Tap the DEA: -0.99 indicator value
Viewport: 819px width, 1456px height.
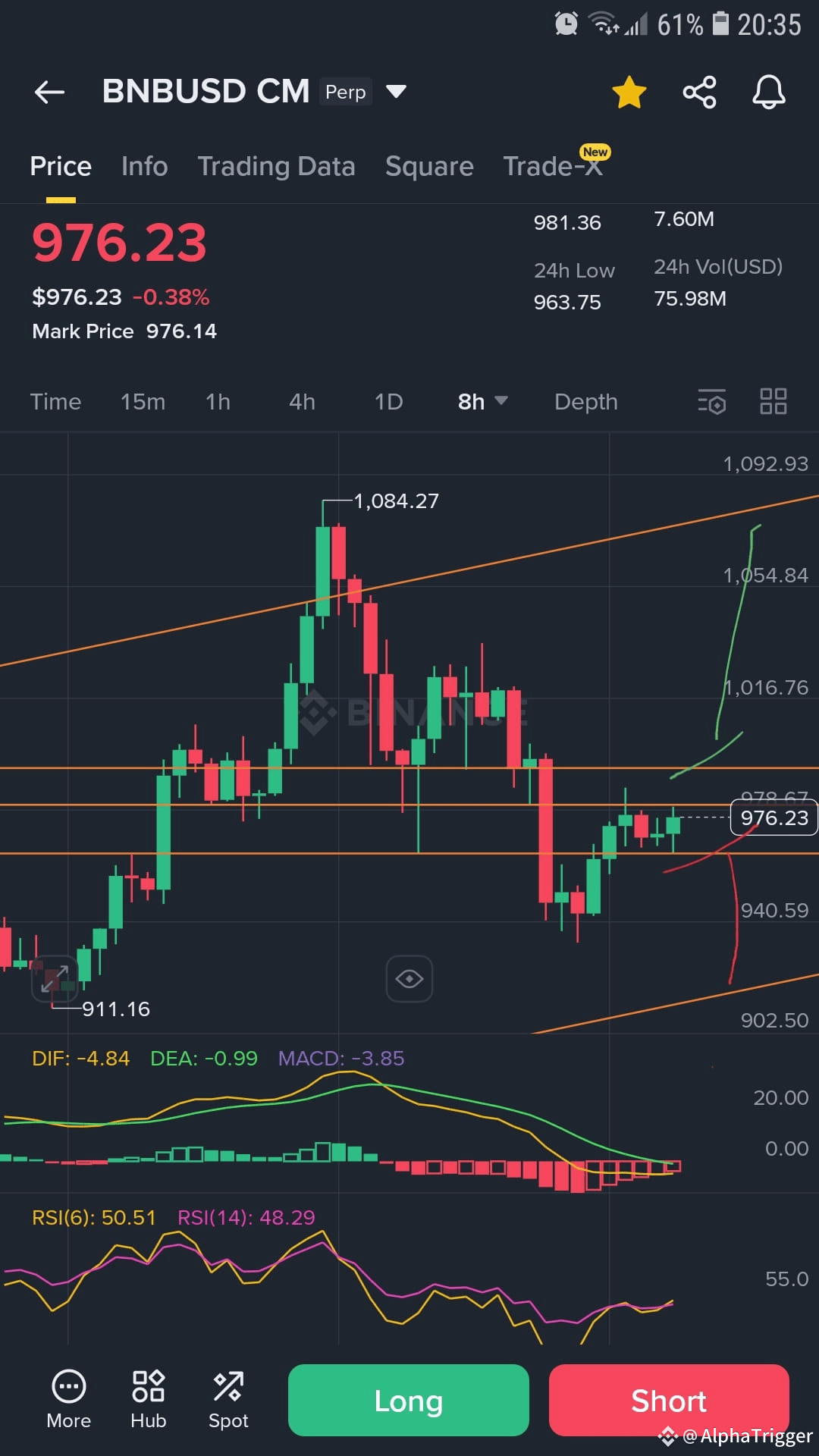[204, 1058]
